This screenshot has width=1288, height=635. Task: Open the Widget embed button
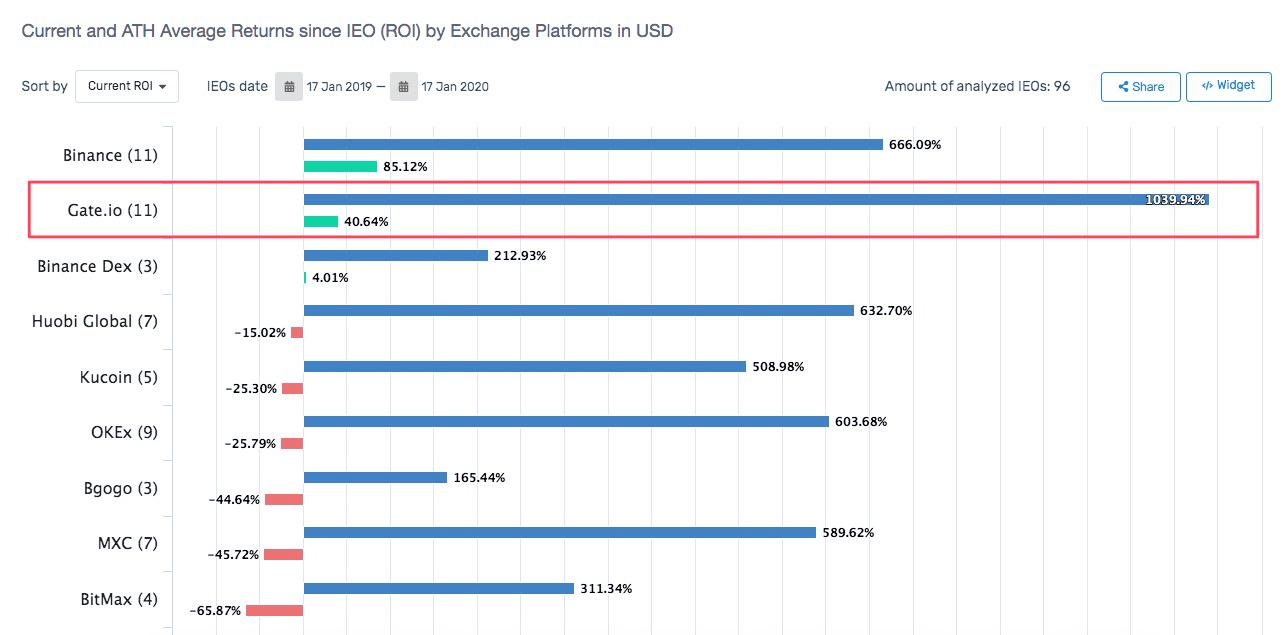pyautogui.click(x=1228, y=86)
